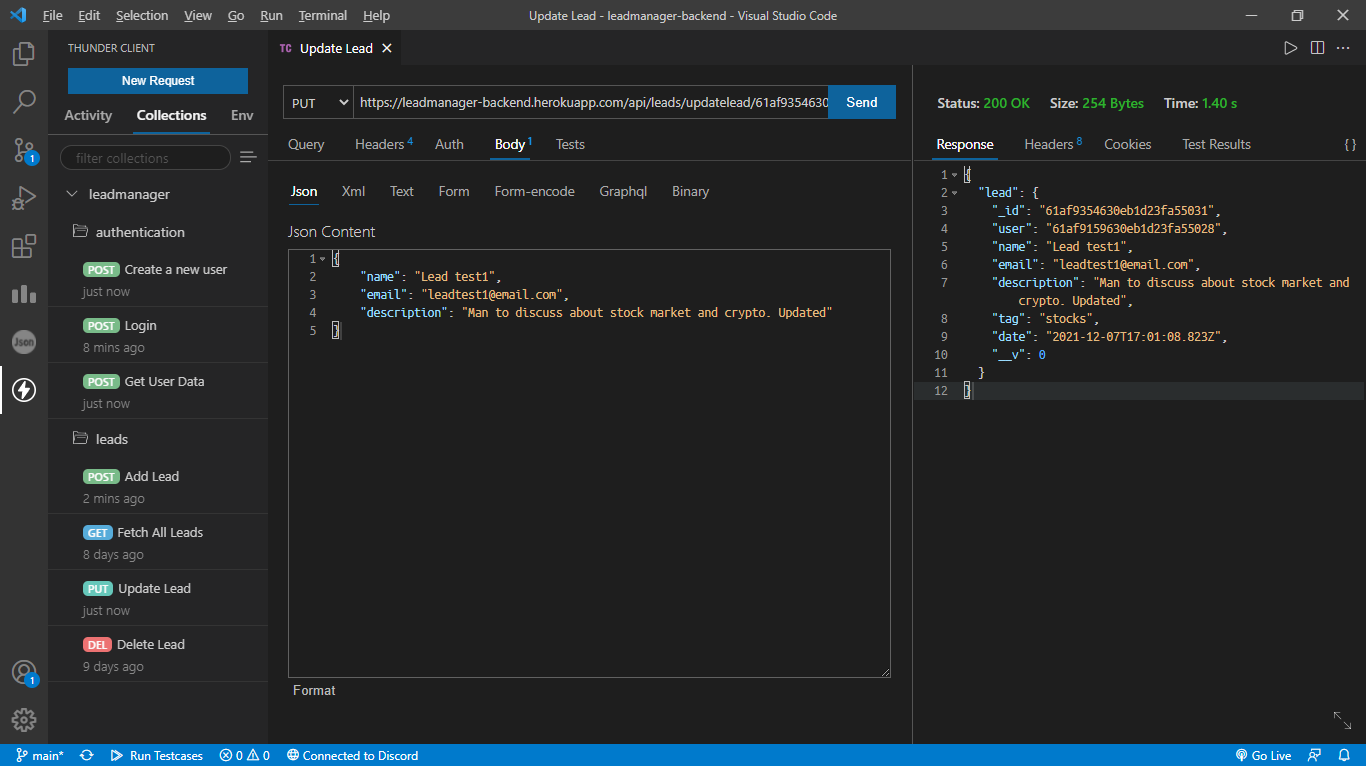Click the Format link below JSON
Viewport: 1366px width, 766px height.
[x=314, y=690]
